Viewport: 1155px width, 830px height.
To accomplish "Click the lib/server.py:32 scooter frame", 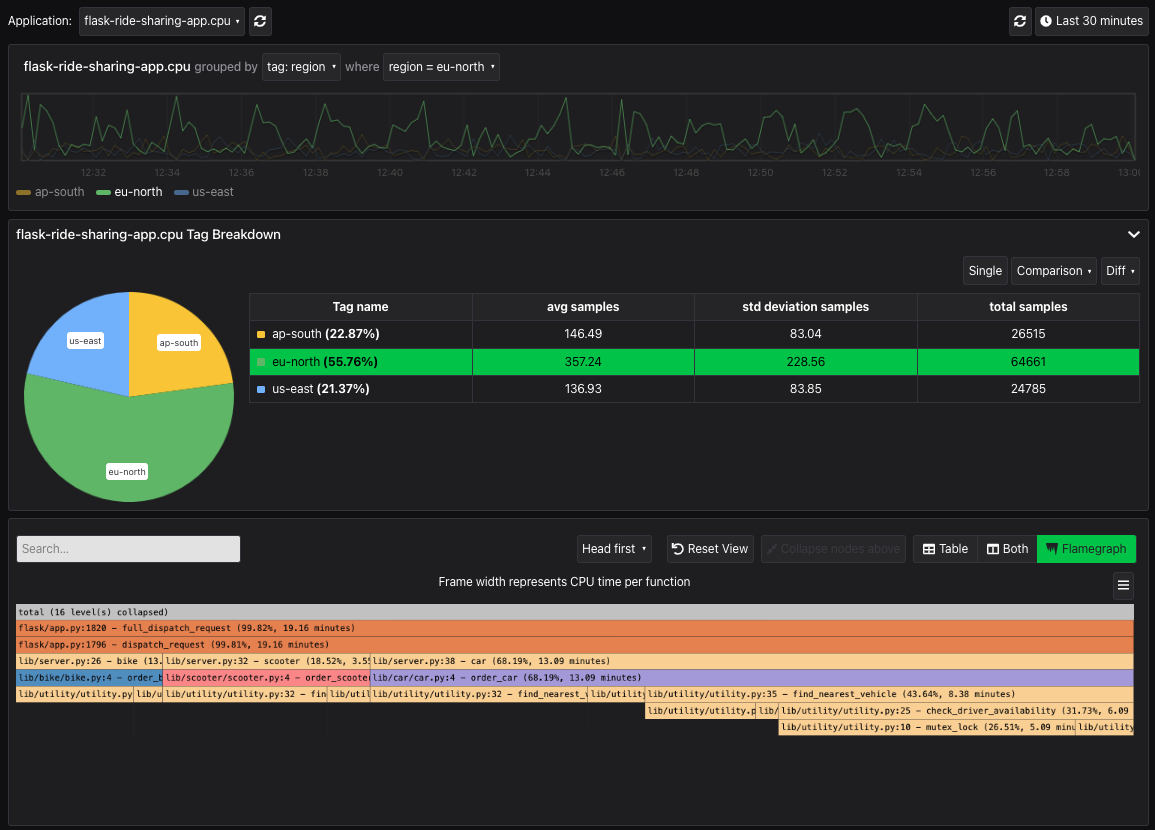I will [x=266, y=661].
